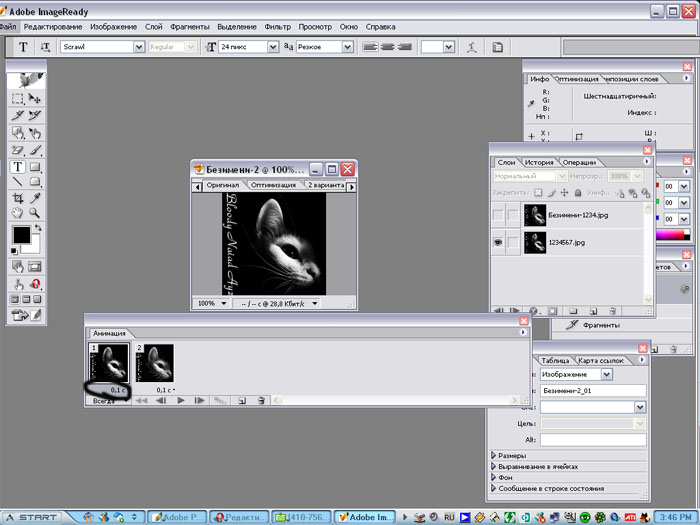Delete the selected animation frame
The height and width of the screenshot is (525, 700).
(x=262, y=400)
